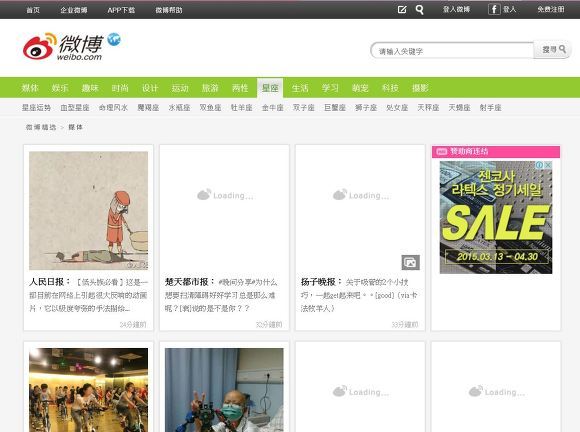Select the 娱乐 category tab

[x=60, y=88]
